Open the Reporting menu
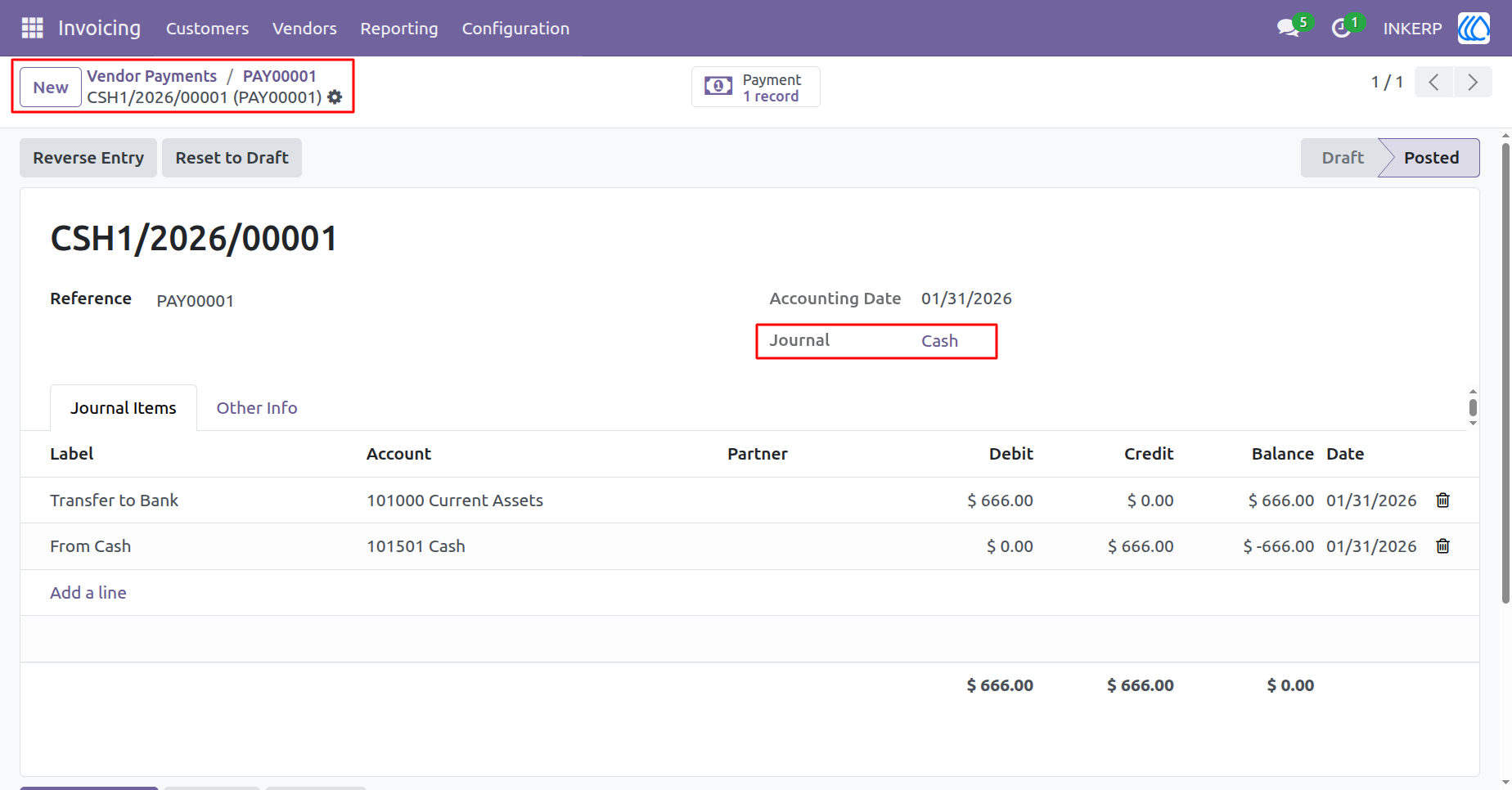Screen dimensions: 1512x790 pyautogui.click(x=399, y=29)
